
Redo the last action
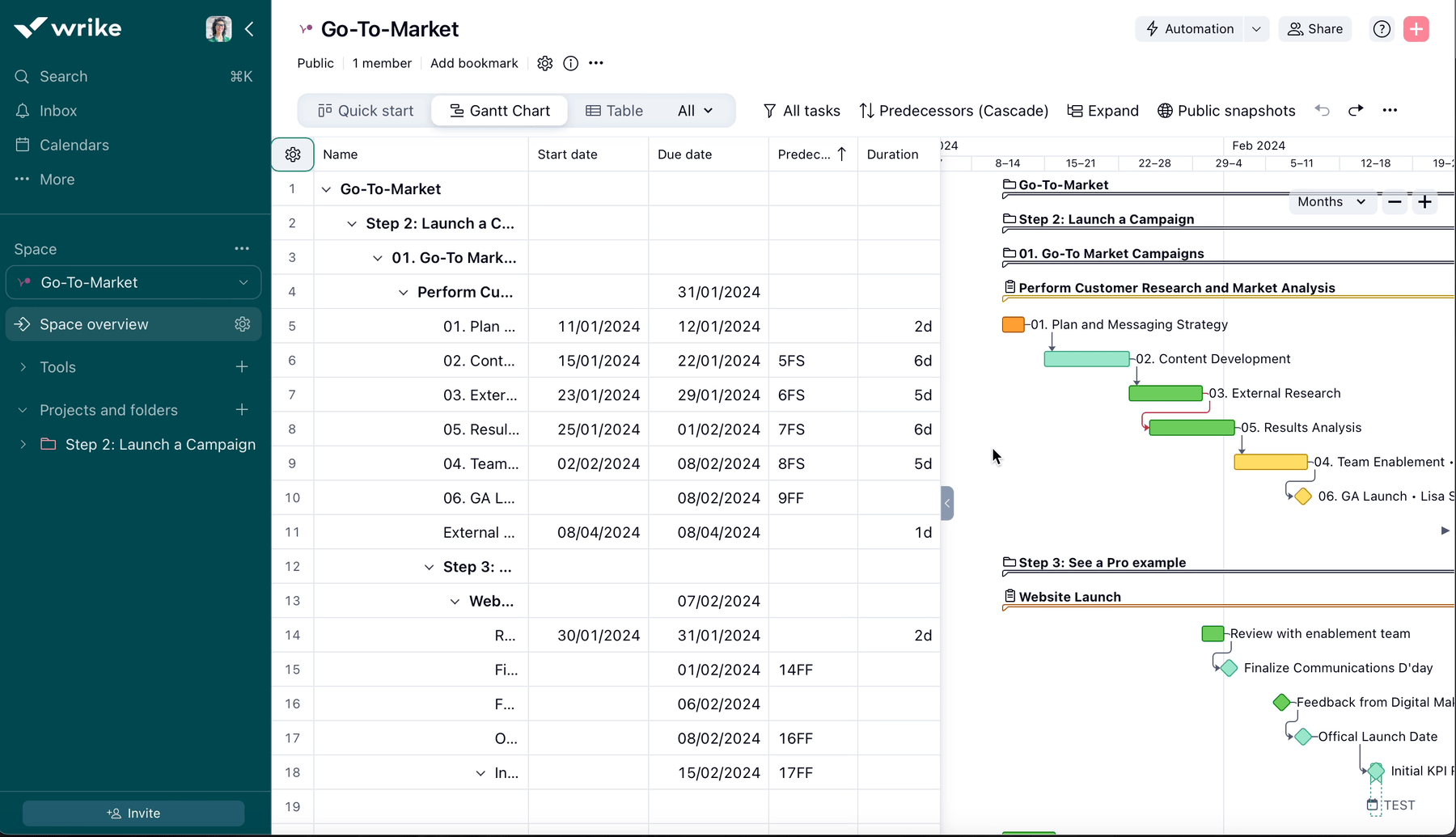coord(1357,110)
